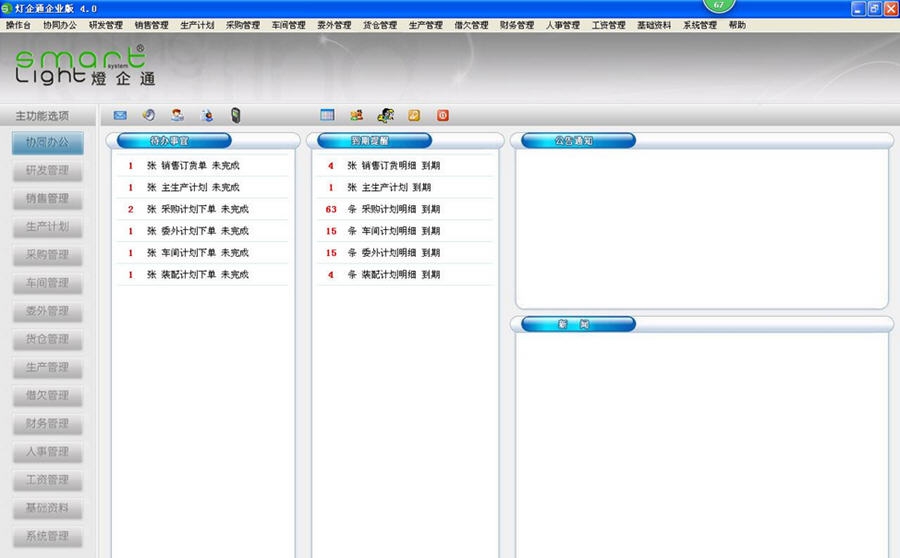Click the mobile phone icon in toolbar
900x558 pixels.
236,115
